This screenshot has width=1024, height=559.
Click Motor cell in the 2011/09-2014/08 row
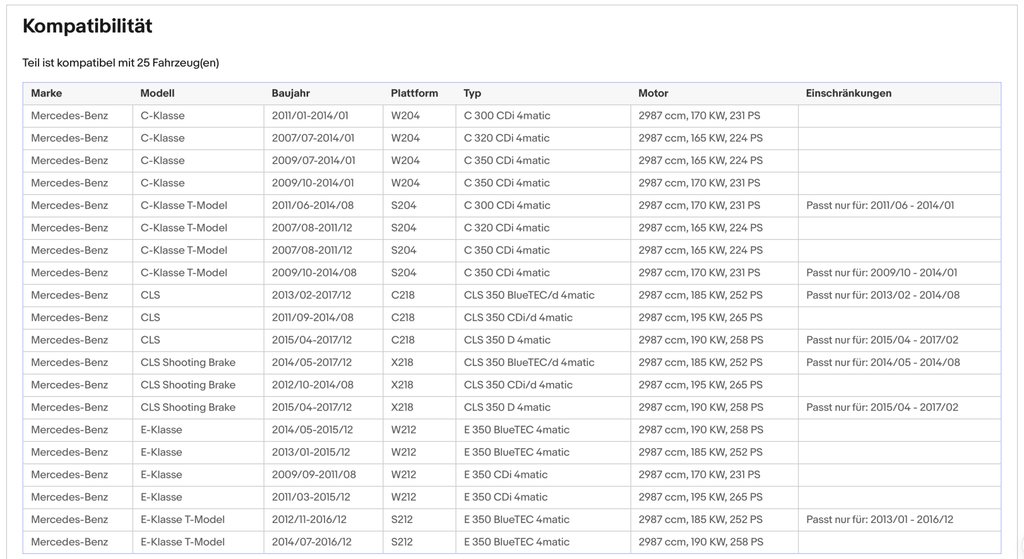pyautogui.click(x=700, y=317)
